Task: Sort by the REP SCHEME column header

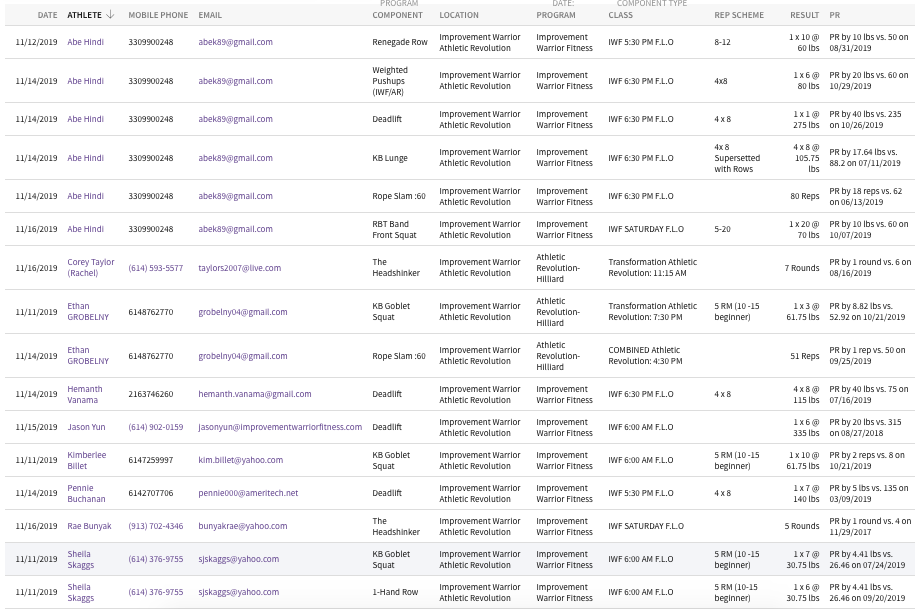Action: [x=739, y=15]
